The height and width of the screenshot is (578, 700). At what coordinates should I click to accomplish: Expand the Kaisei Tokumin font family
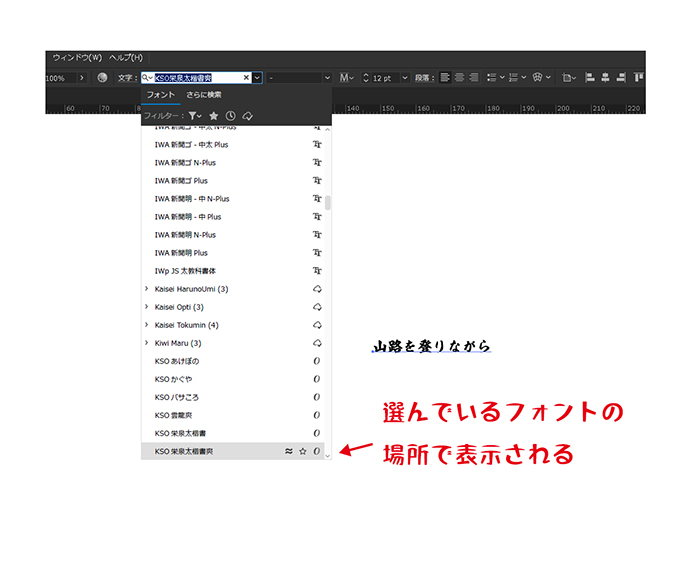(x=147, y=325)
